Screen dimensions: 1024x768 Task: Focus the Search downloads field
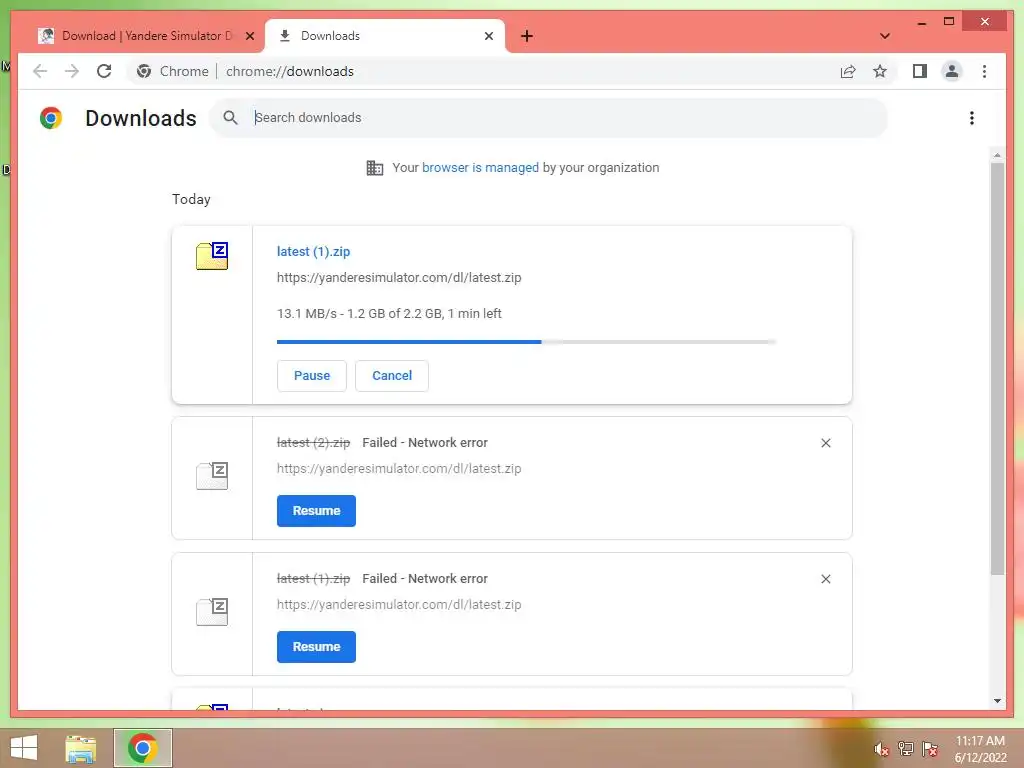pos(549,118)
